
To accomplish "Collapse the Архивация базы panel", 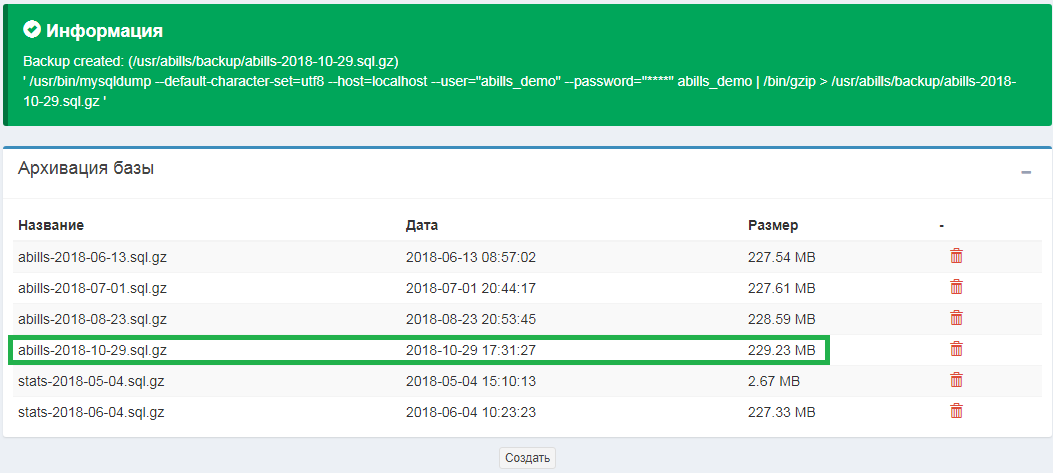I will (1026, 172).
